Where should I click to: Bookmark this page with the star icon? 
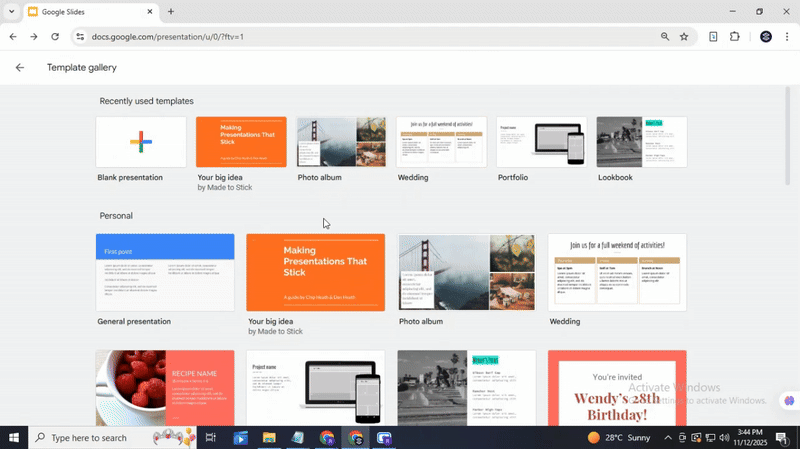tap(684, 37)
